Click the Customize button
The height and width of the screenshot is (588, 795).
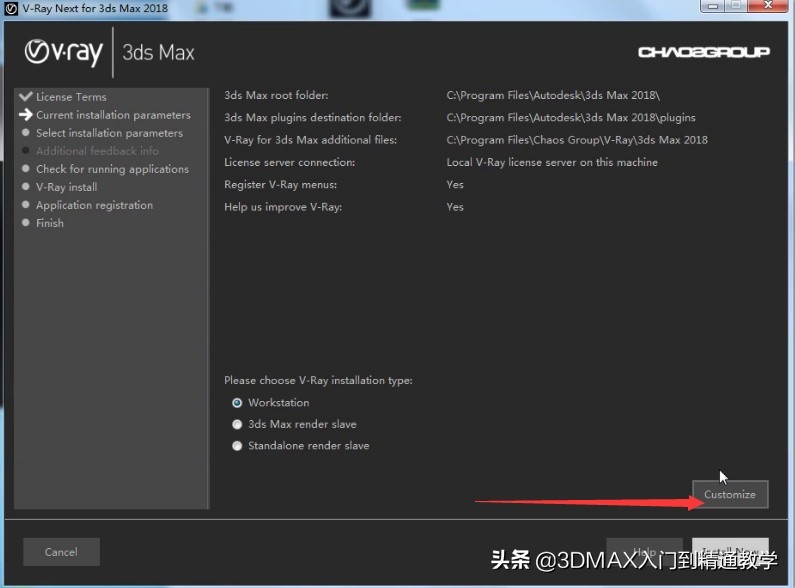click(730, 494)
